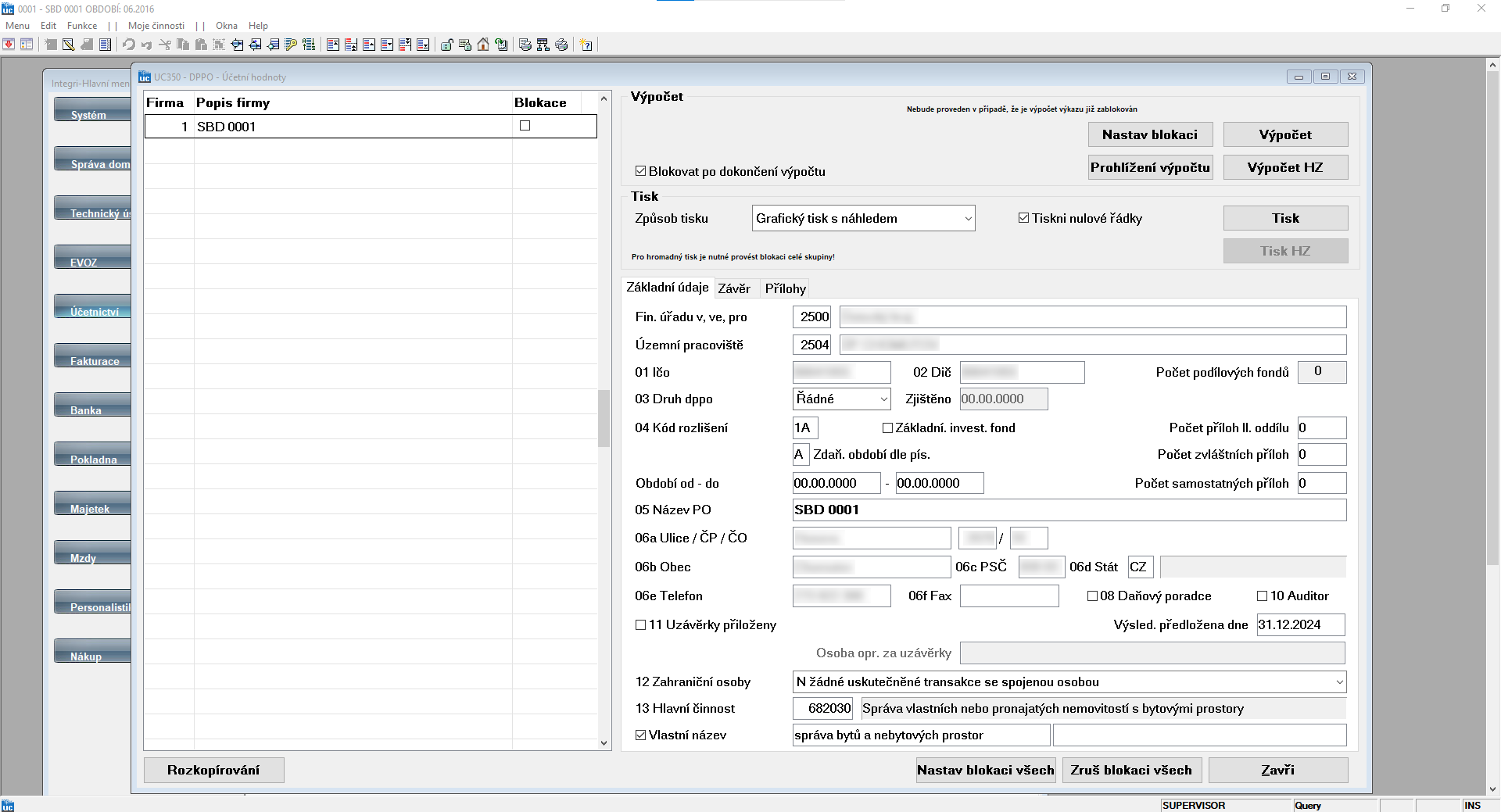Uncheck Tiskni nulové řádky option

[1023, 218]
